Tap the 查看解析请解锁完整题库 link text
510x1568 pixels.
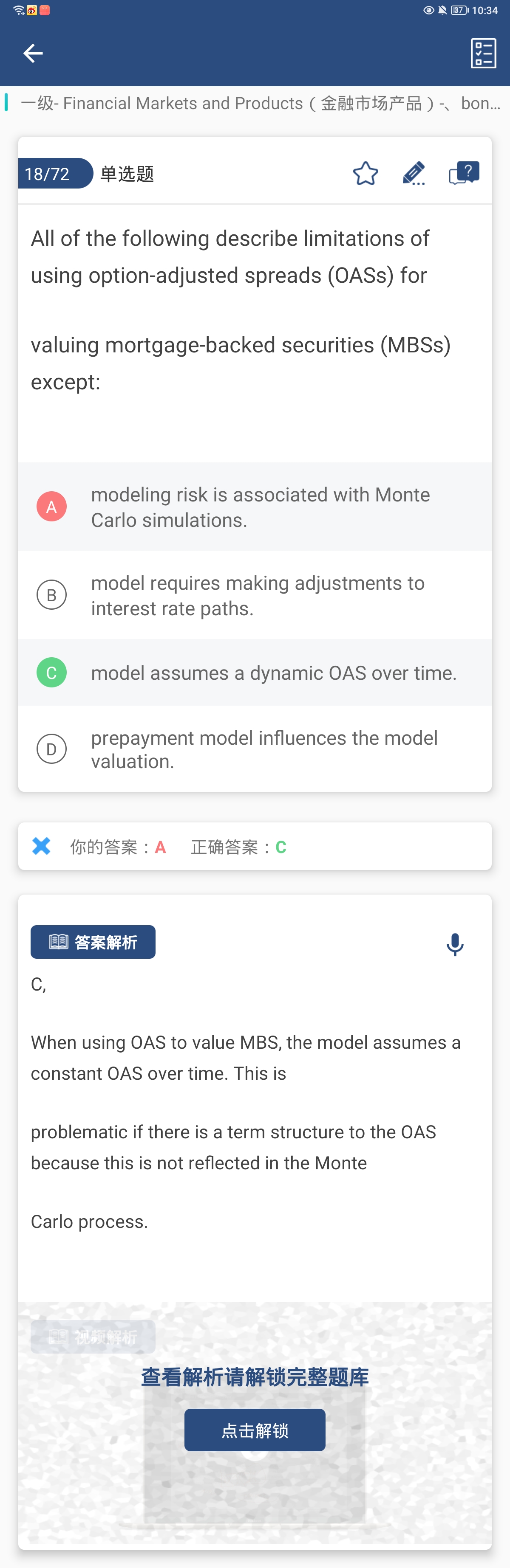coord(255,1377)
